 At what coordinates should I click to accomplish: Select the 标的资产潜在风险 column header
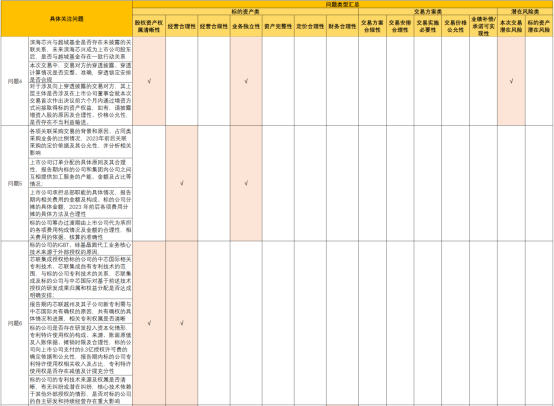point(539,26)
